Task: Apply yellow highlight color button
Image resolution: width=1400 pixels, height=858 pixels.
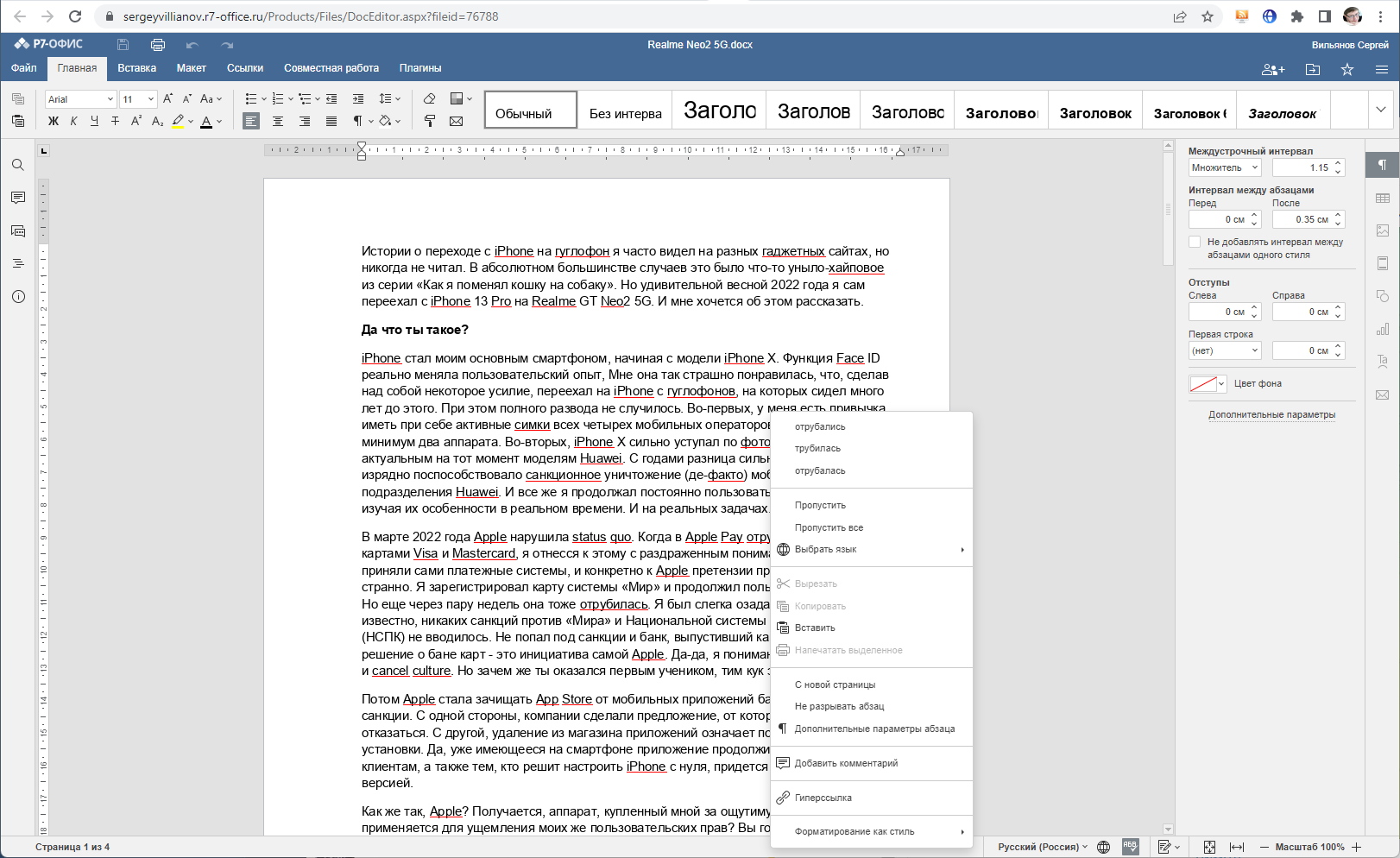Action: (x=178, y=122)
